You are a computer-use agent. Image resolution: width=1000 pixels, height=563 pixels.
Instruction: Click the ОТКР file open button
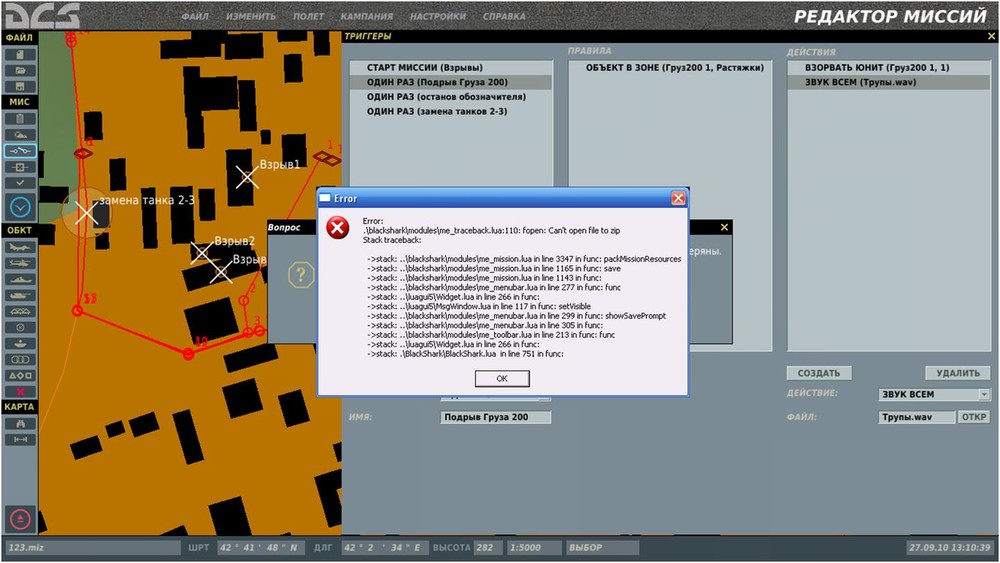tap(974, 417)
